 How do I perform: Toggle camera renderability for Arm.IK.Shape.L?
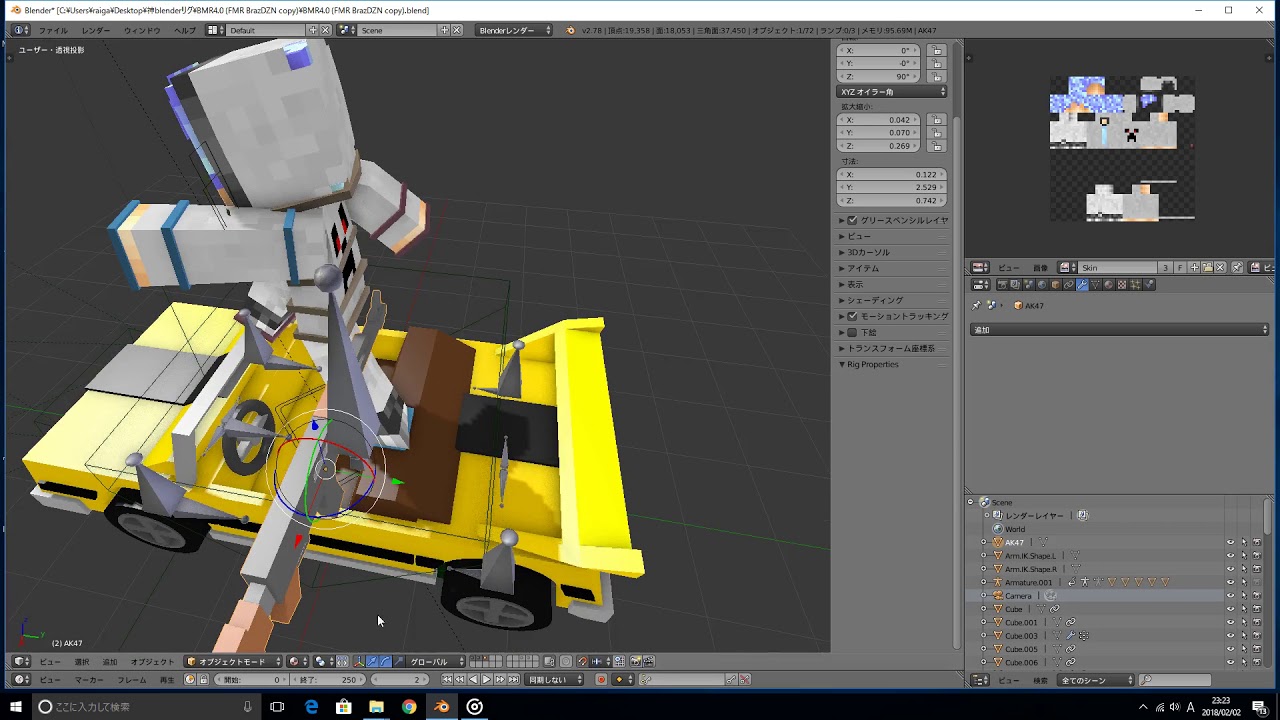pyautogui.click(x=1256, y=555)
